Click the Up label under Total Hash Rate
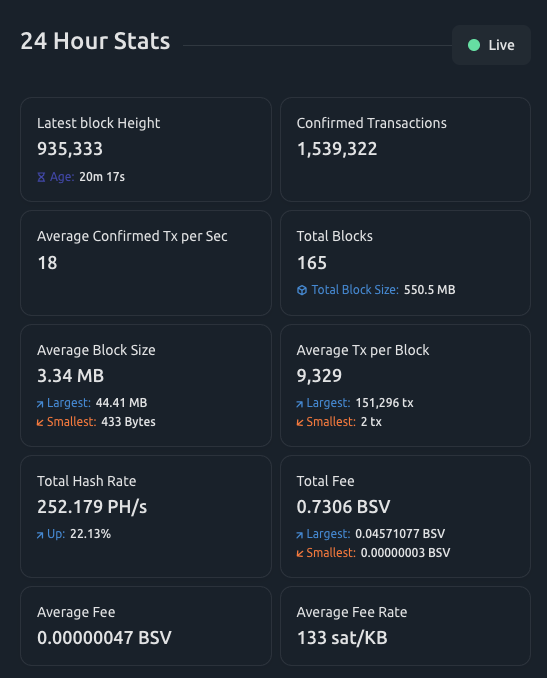 pos(56,534)
